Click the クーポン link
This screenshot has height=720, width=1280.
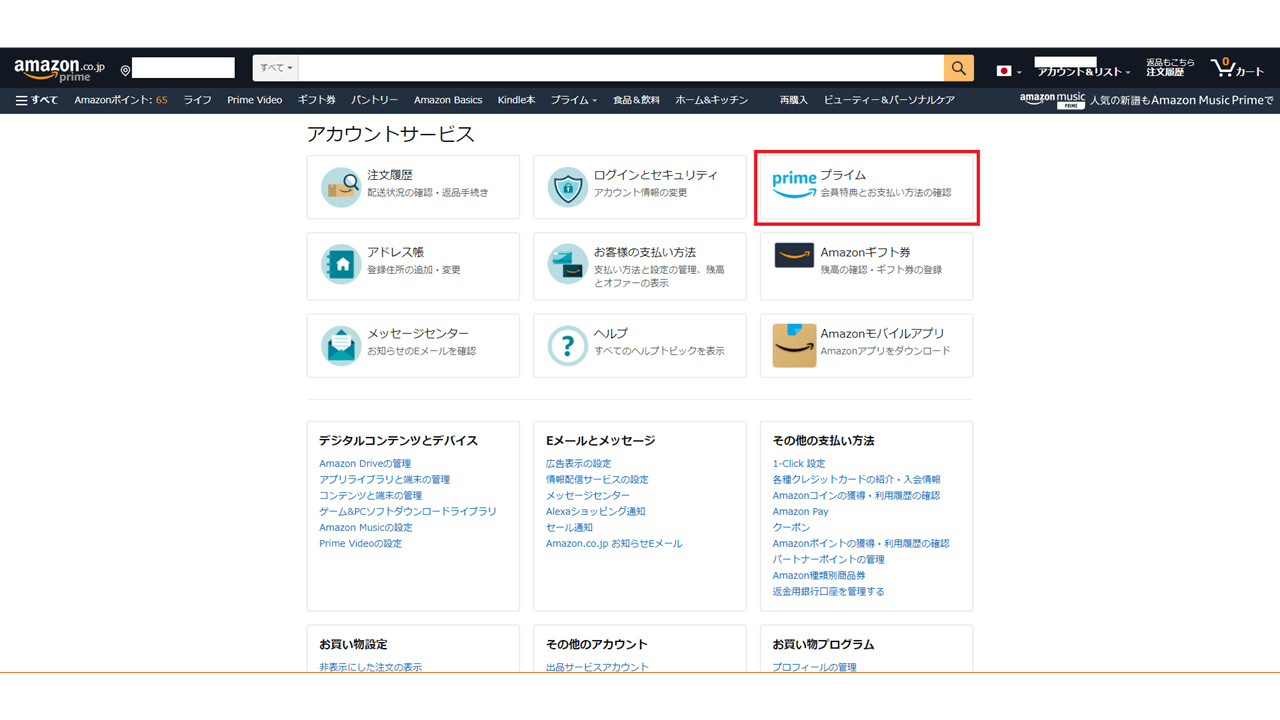point(791,527)
